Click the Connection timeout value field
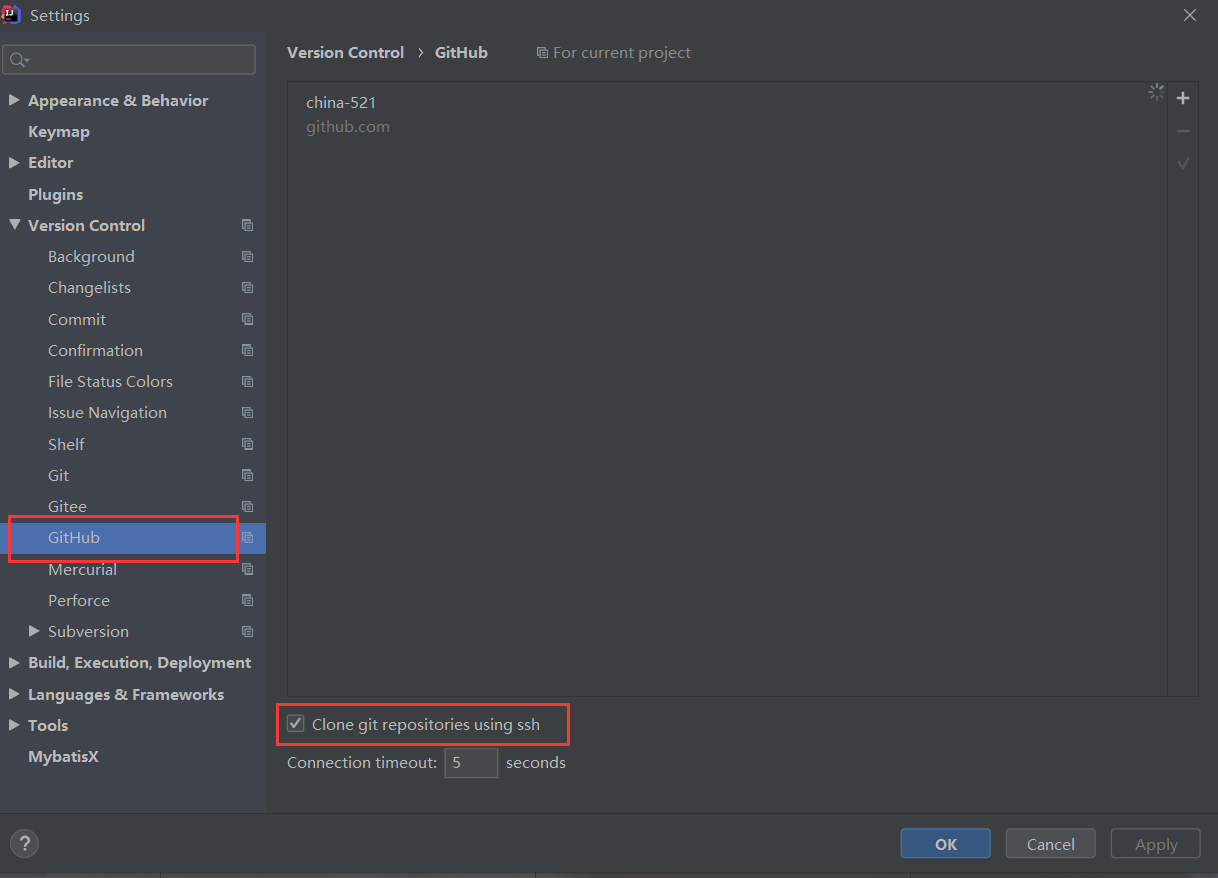The width and height of the screenshot is (1218, 878). point(471,763)
